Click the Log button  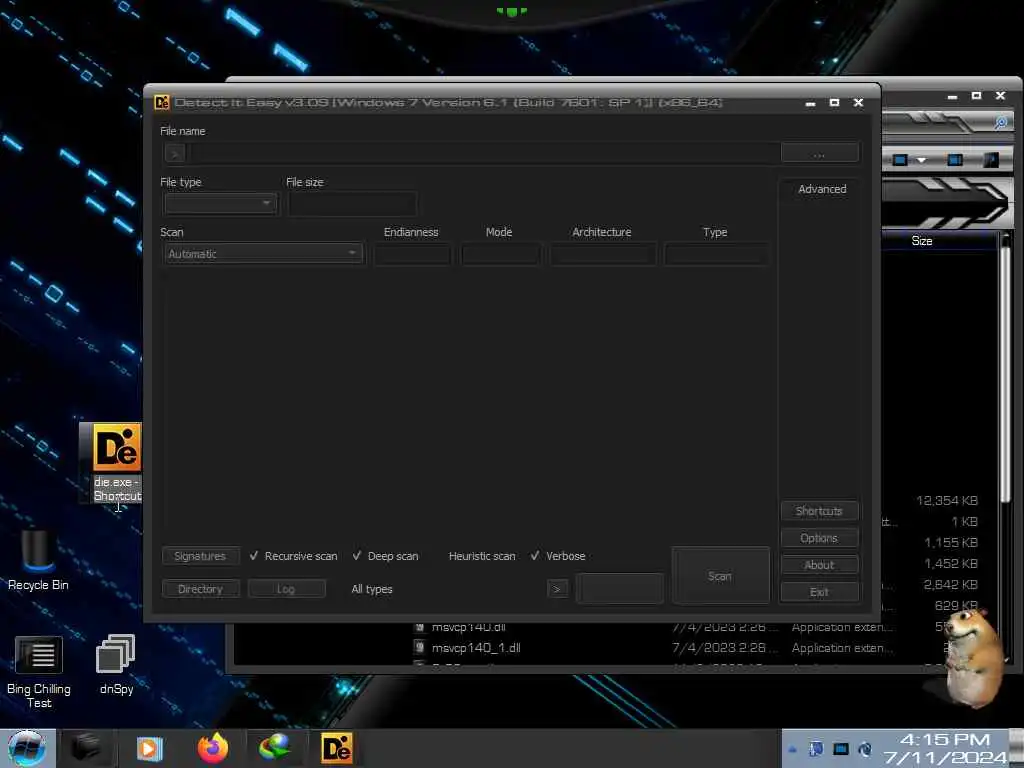coord(286,589)
